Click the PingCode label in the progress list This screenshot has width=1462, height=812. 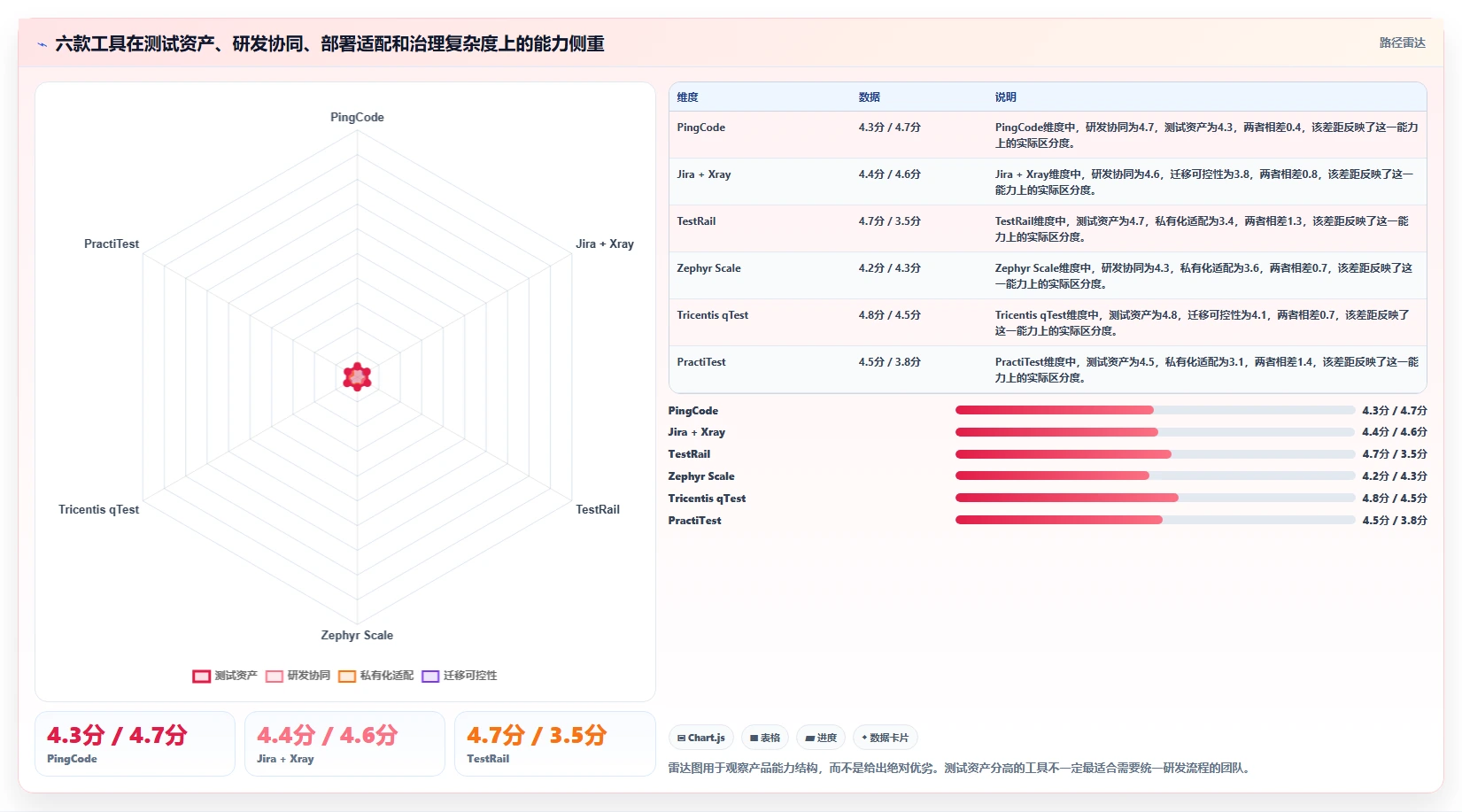(693, 411)
